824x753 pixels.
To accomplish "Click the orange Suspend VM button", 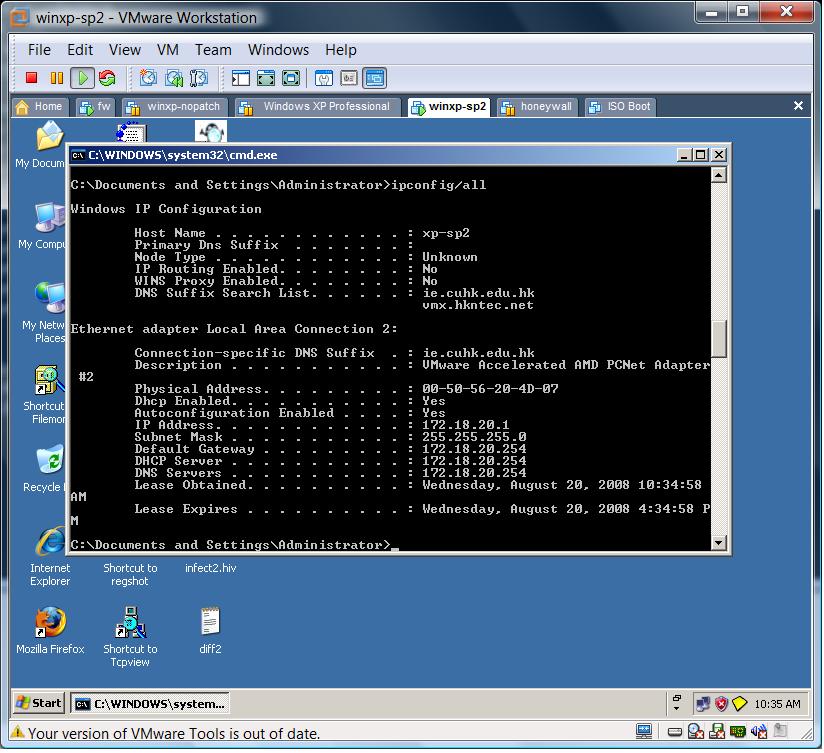I will pyautogui.click(x=56, y=78).
